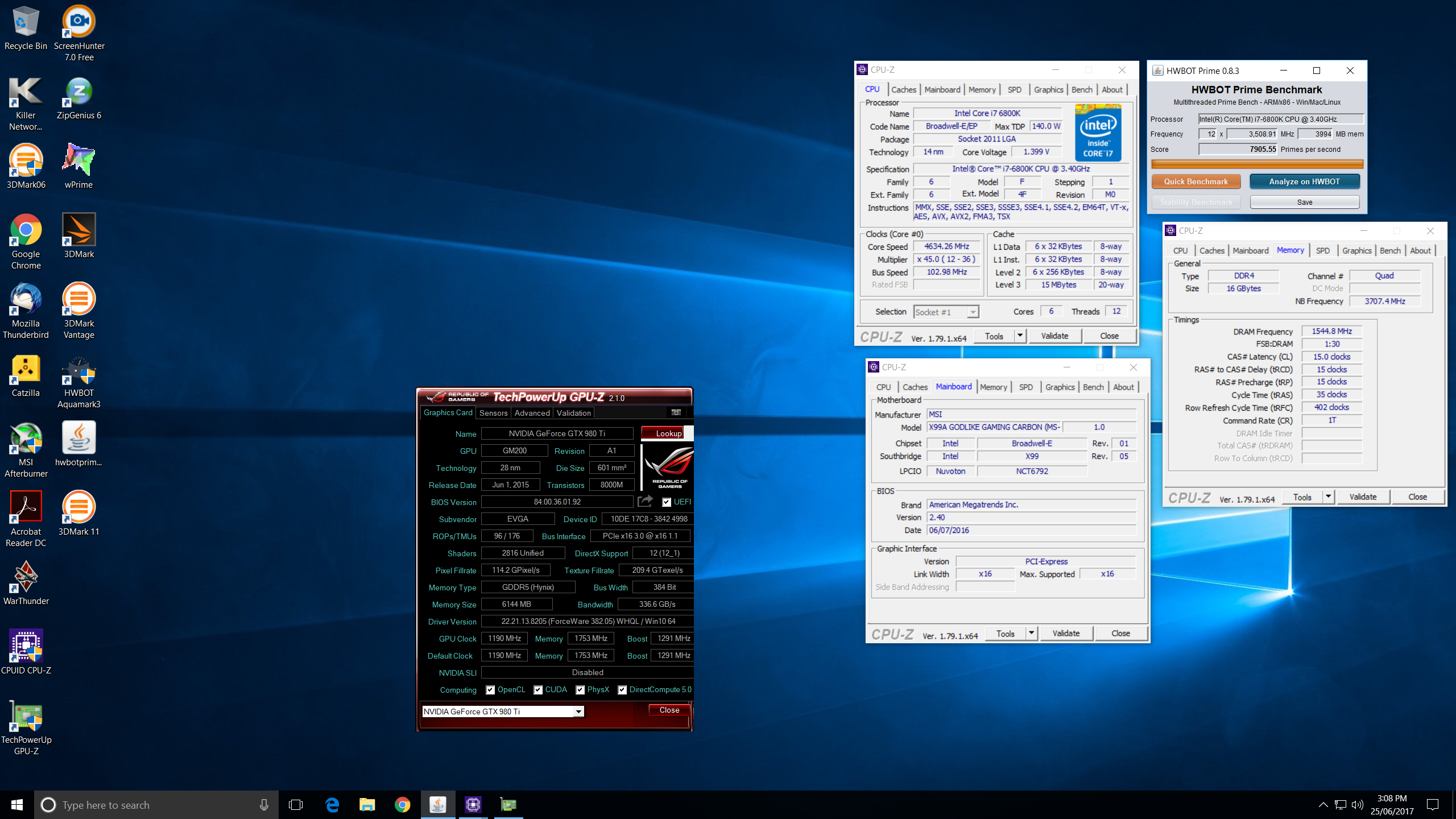This screenshot has height=819, width=1456.
Task: Launch 3DMark 11 desktop icon
Action: click(x=79, y=514)
